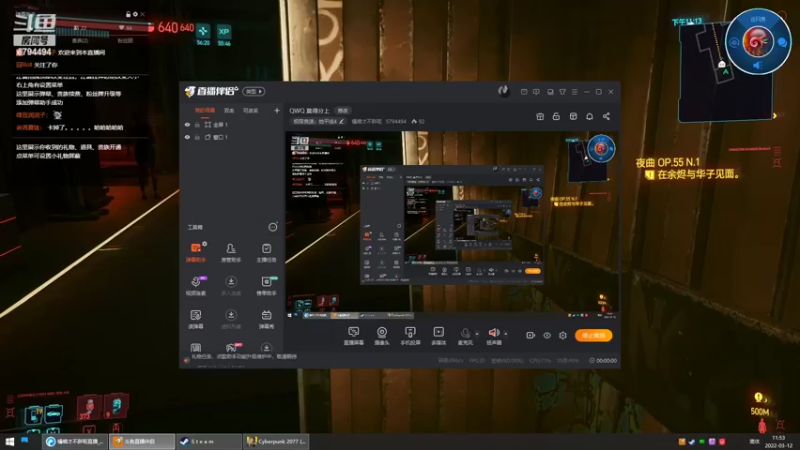Image resolution: width=800 pixels, height=450 pixels.
Task: Open the gear on the 弹幕助手 tool
Action: click(x=205, y=244)
